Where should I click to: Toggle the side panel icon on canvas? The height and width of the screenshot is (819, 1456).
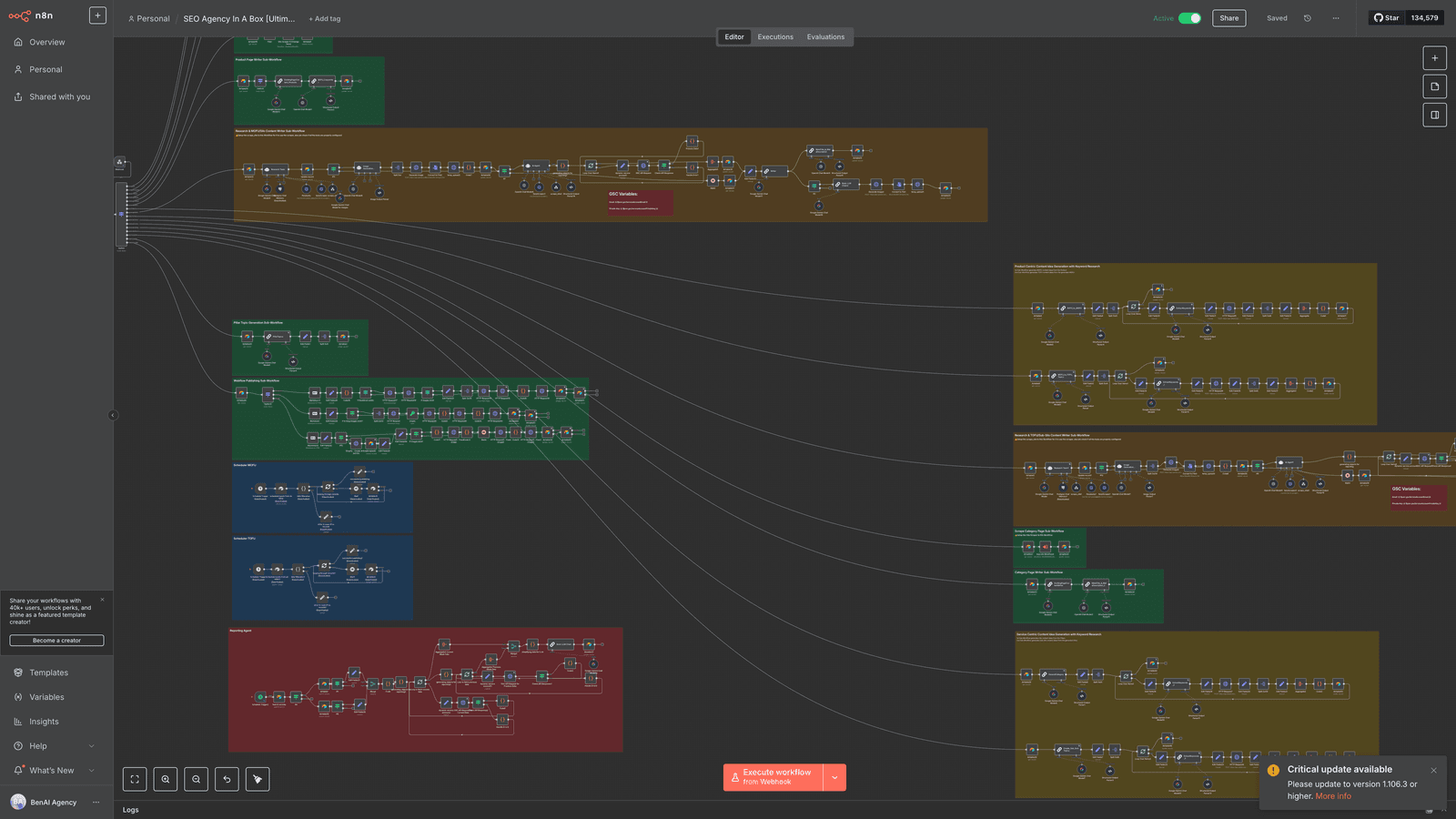(x=1434, y=115)
